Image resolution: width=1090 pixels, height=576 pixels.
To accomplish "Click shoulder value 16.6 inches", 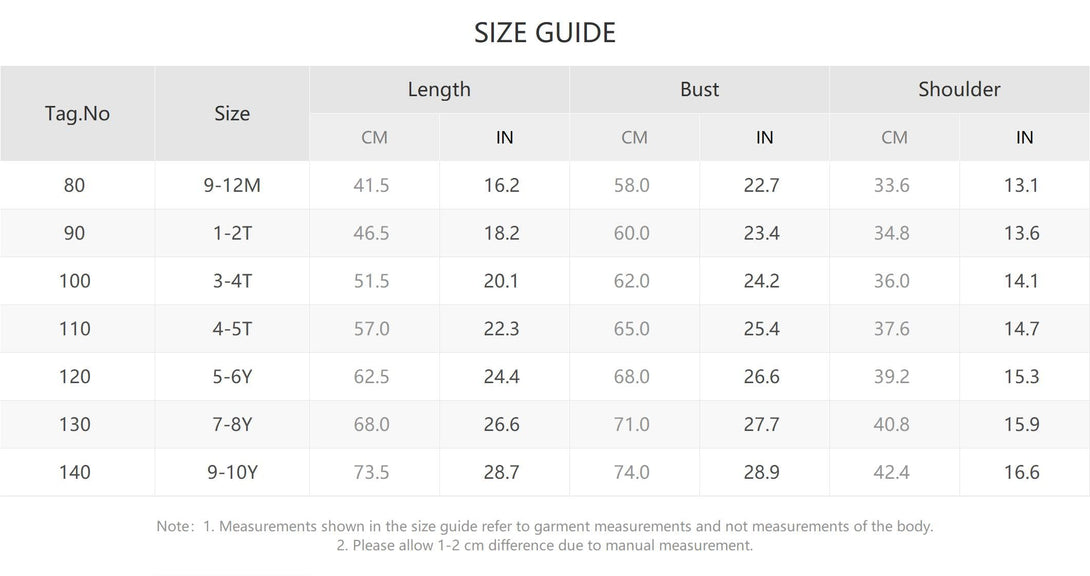I will (1021, 472).
